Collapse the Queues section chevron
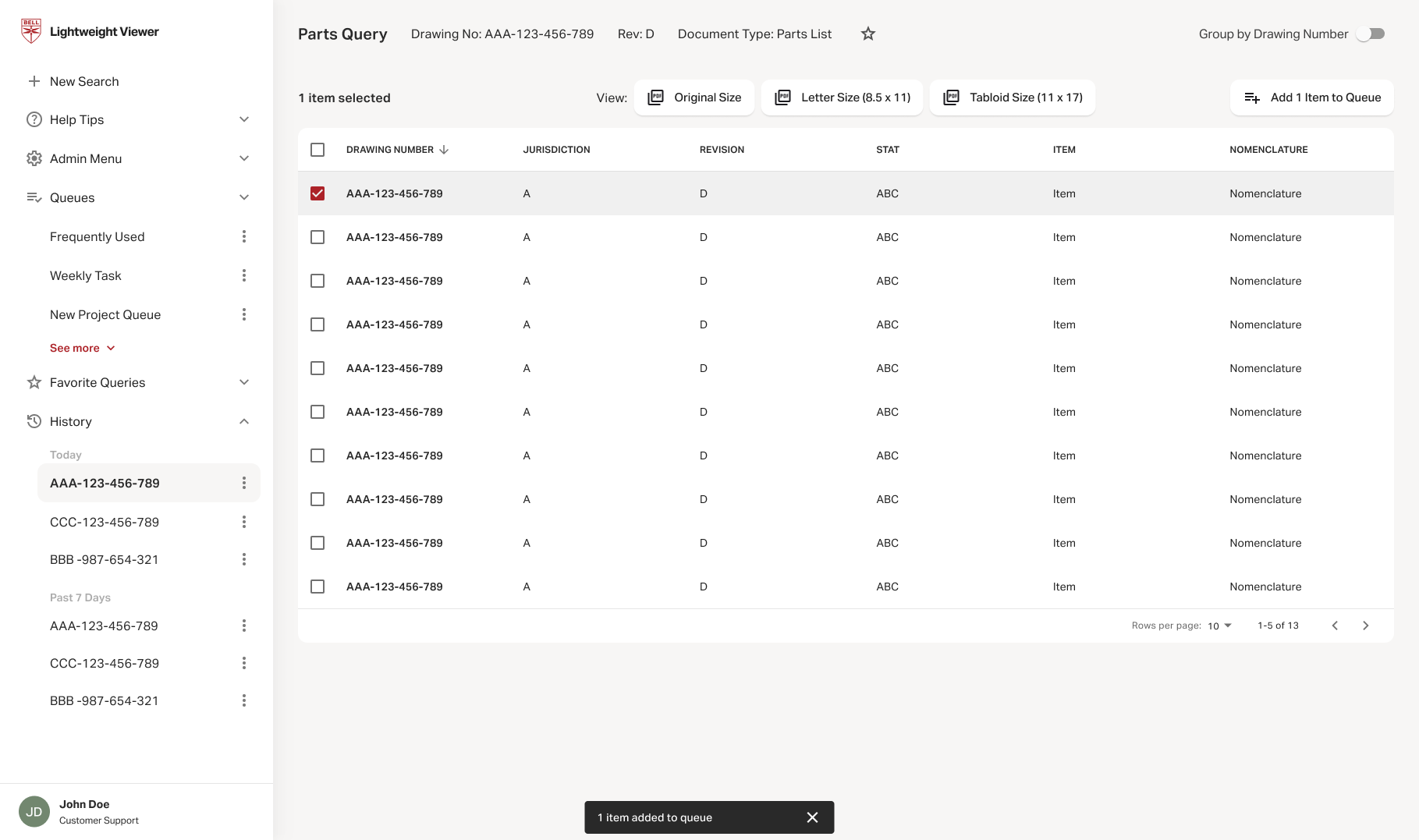Screen dimensions: 1419x840 coord(244,197)
